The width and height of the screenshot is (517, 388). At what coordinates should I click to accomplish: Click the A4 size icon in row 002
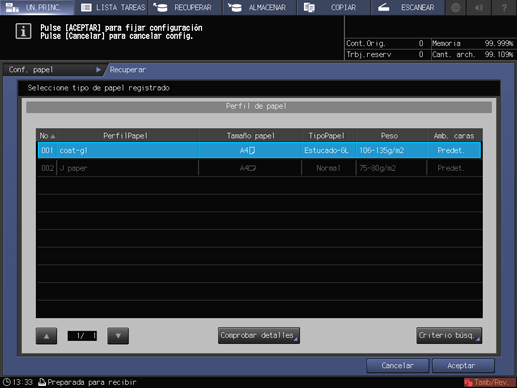coord(248,168)
